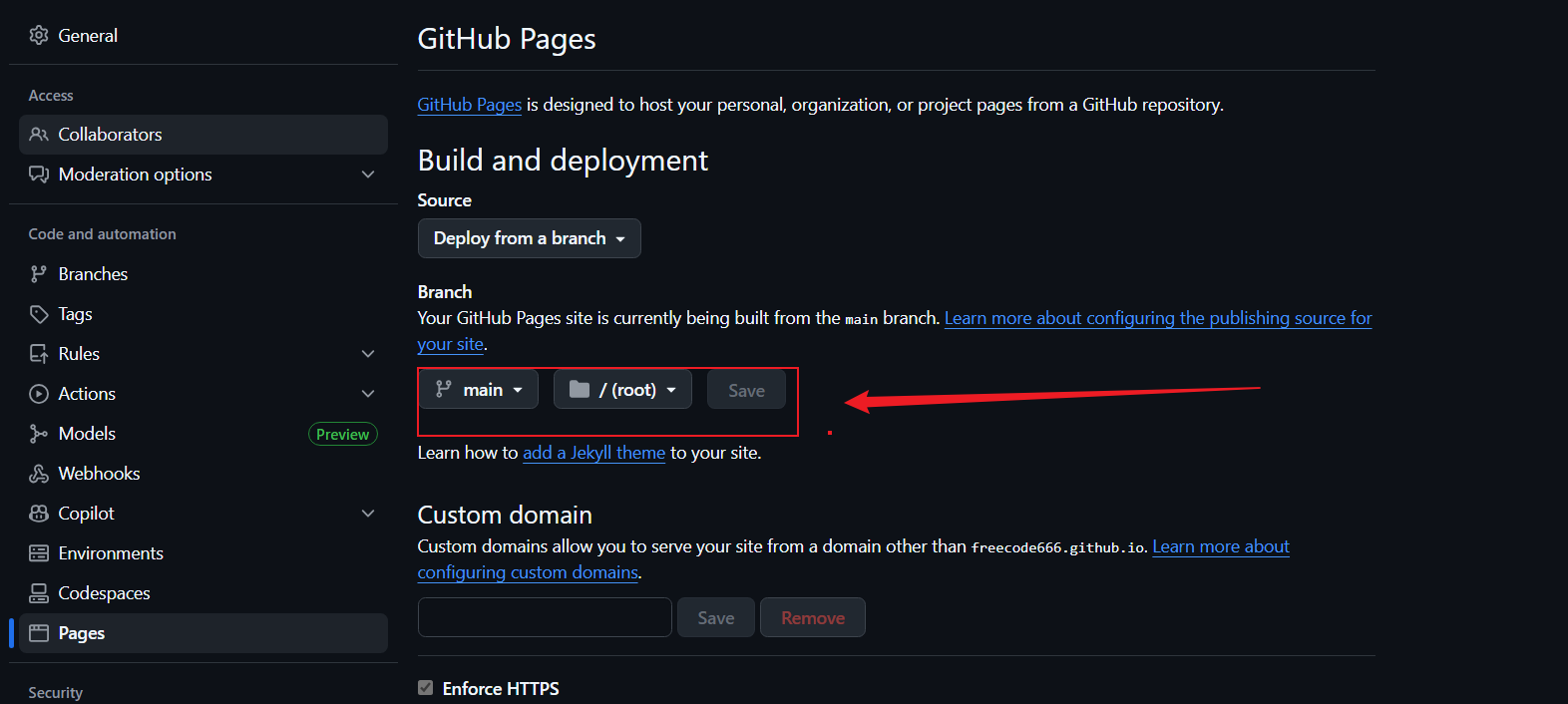The height and width of the screenshot is (704, 1568).
Task: Click the General gear icon
Action: point(39,36)
